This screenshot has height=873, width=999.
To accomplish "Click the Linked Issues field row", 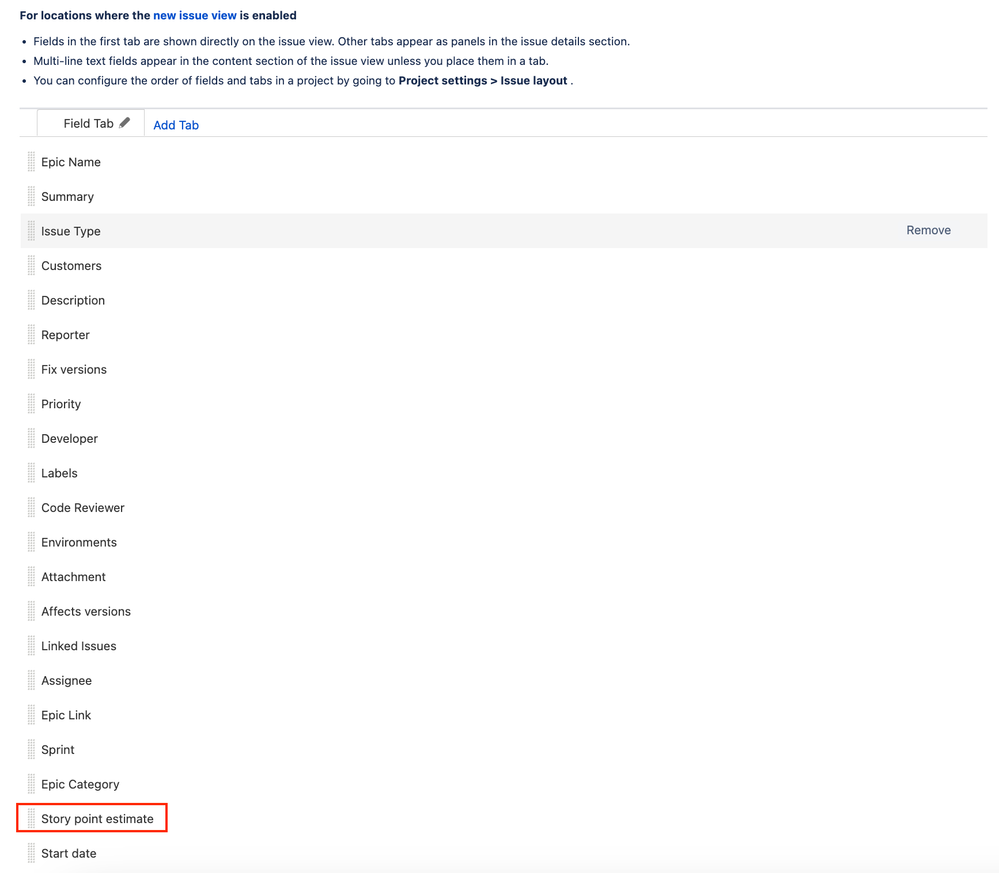I will [x=78, y=645].
